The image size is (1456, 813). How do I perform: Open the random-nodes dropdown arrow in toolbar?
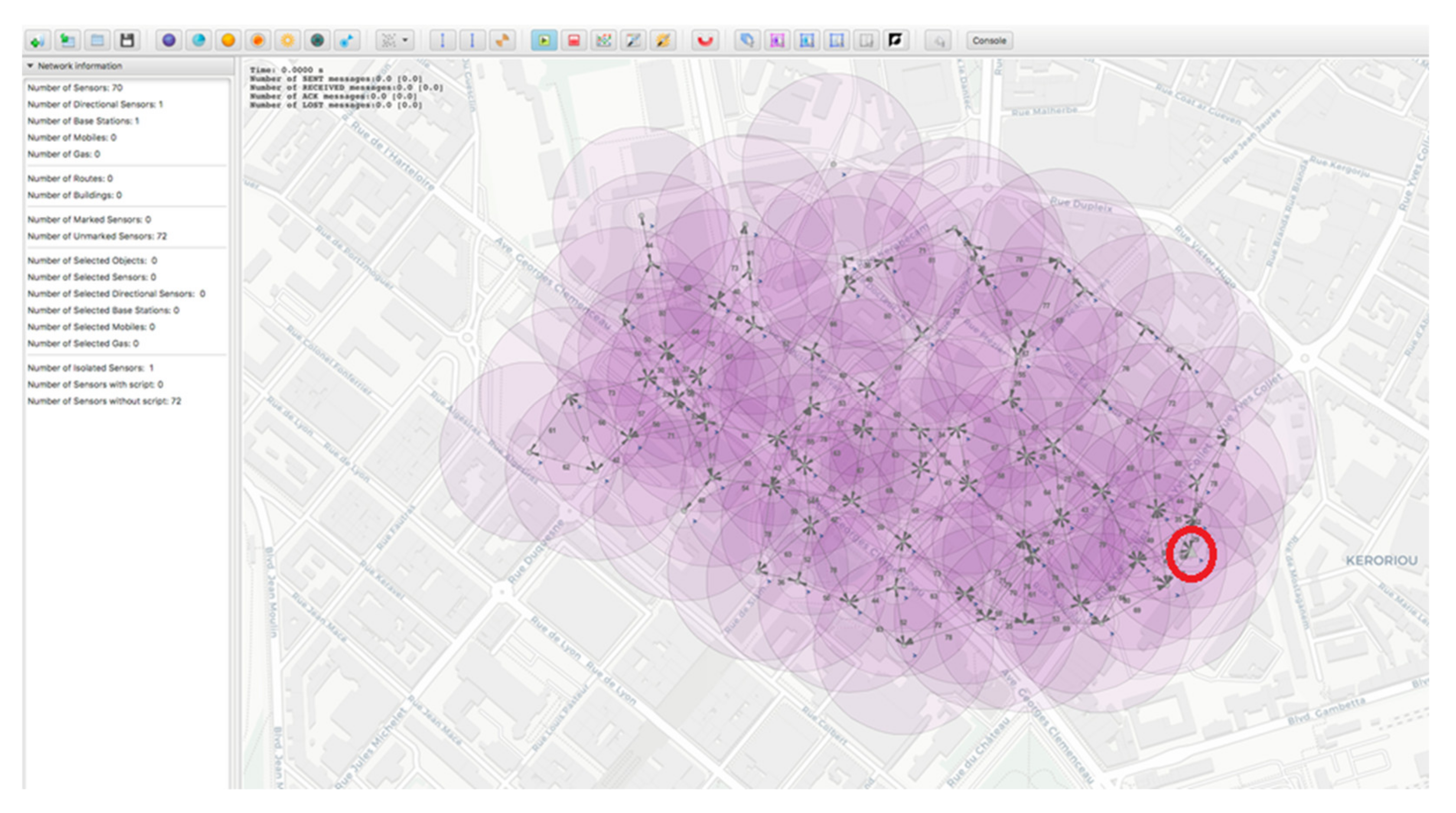(x=405, y=41)
